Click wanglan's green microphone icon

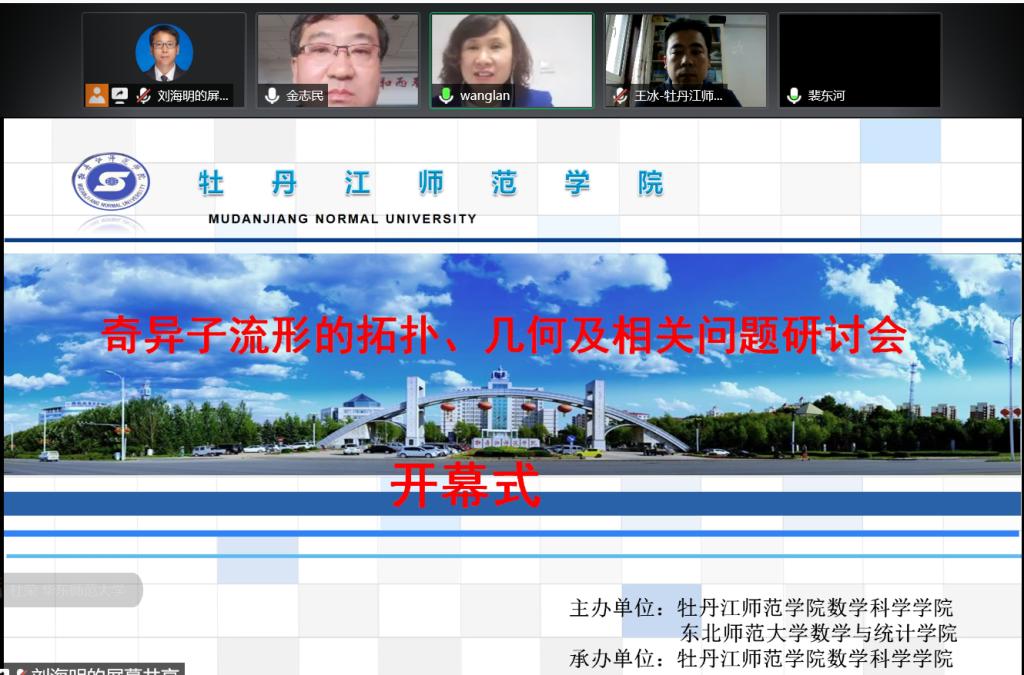click(446, 96)
